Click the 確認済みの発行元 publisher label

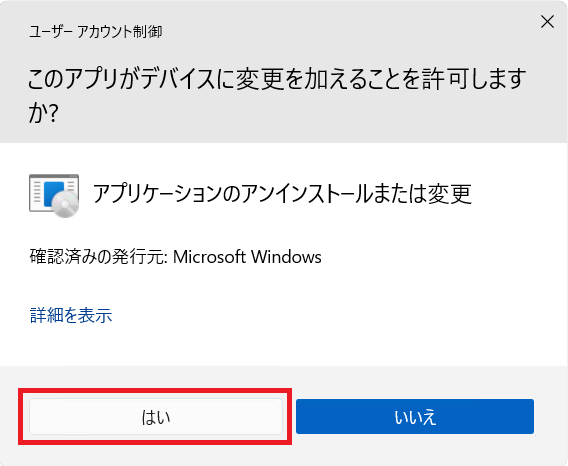click(x=99, y=257)
